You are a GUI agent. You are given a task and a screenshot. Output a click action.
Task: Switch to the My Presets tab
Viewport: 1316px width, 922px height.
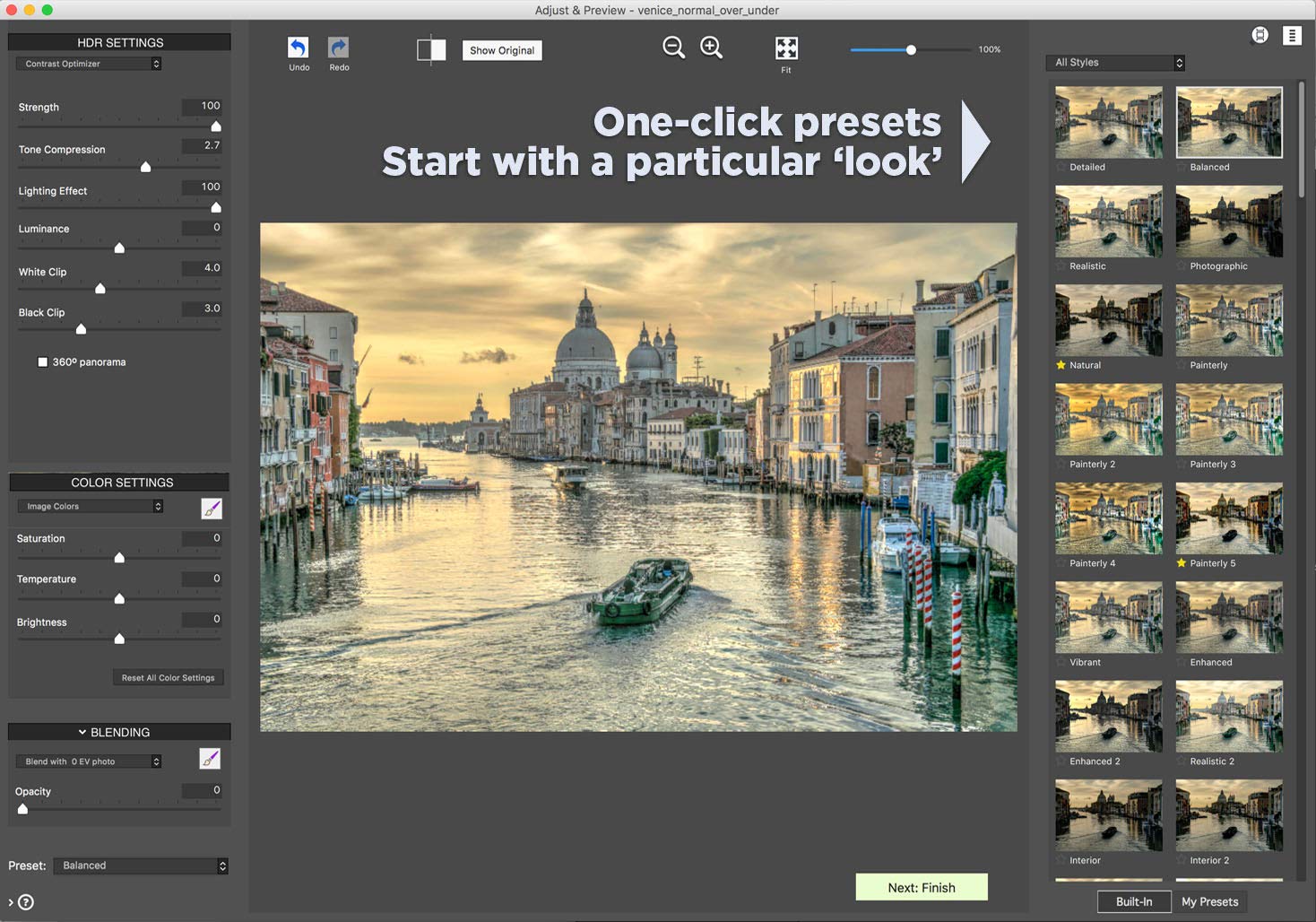tap(1209, 901)
